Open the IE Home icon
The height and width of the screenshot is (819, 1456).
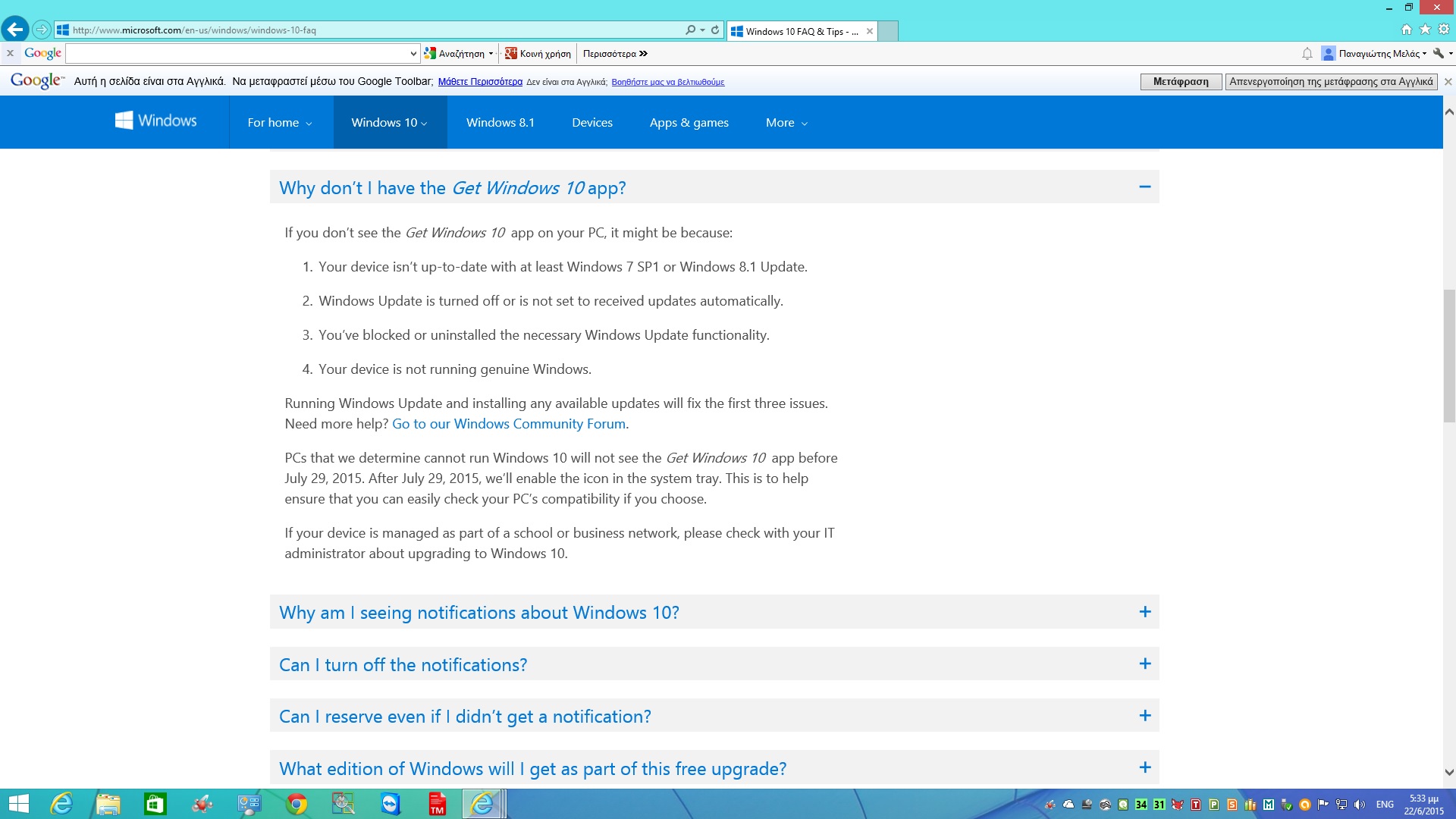(1407, 30)
